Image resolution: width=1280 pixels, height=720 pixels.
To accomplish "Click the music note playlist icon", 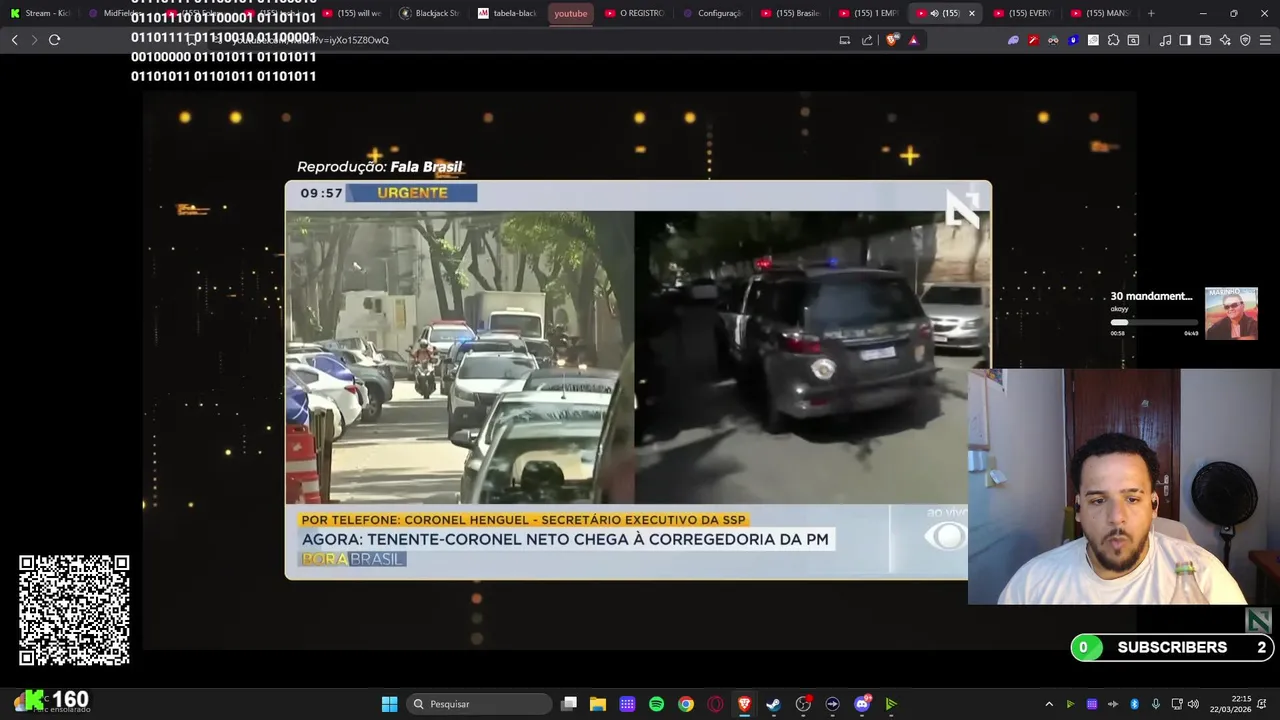I will coord(1165,40).
